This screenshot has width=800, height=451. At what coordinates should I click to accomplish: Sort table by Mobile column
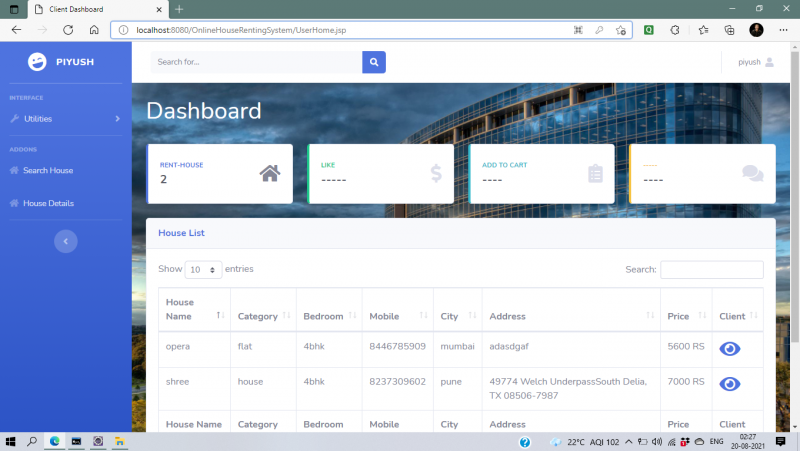[398, 309]
